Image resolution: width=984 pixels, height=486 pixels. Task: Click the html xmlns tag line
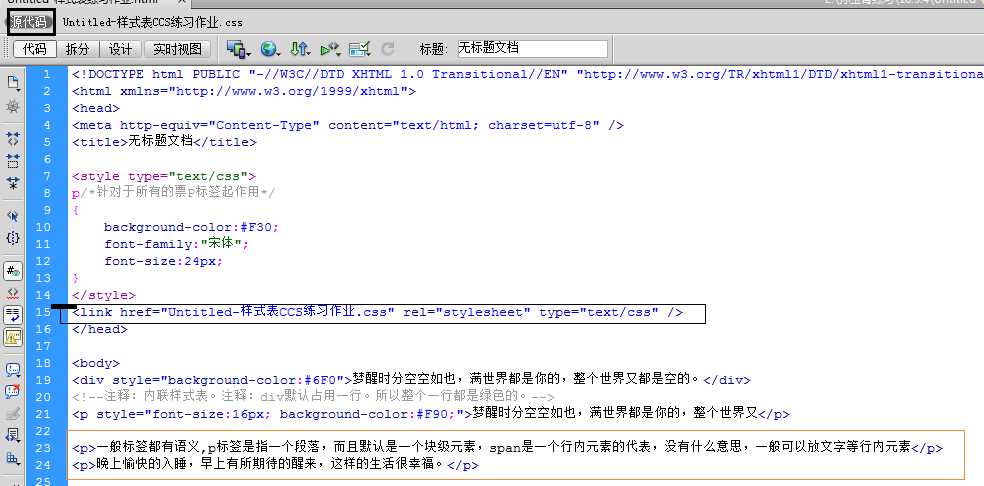point(243,91)
